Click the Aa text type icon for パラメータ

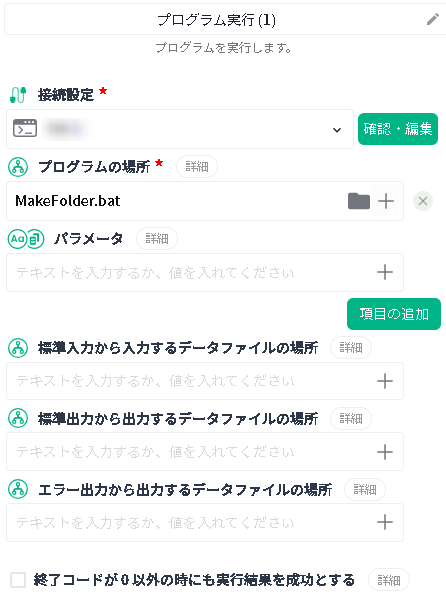click(x=17, y=238)
